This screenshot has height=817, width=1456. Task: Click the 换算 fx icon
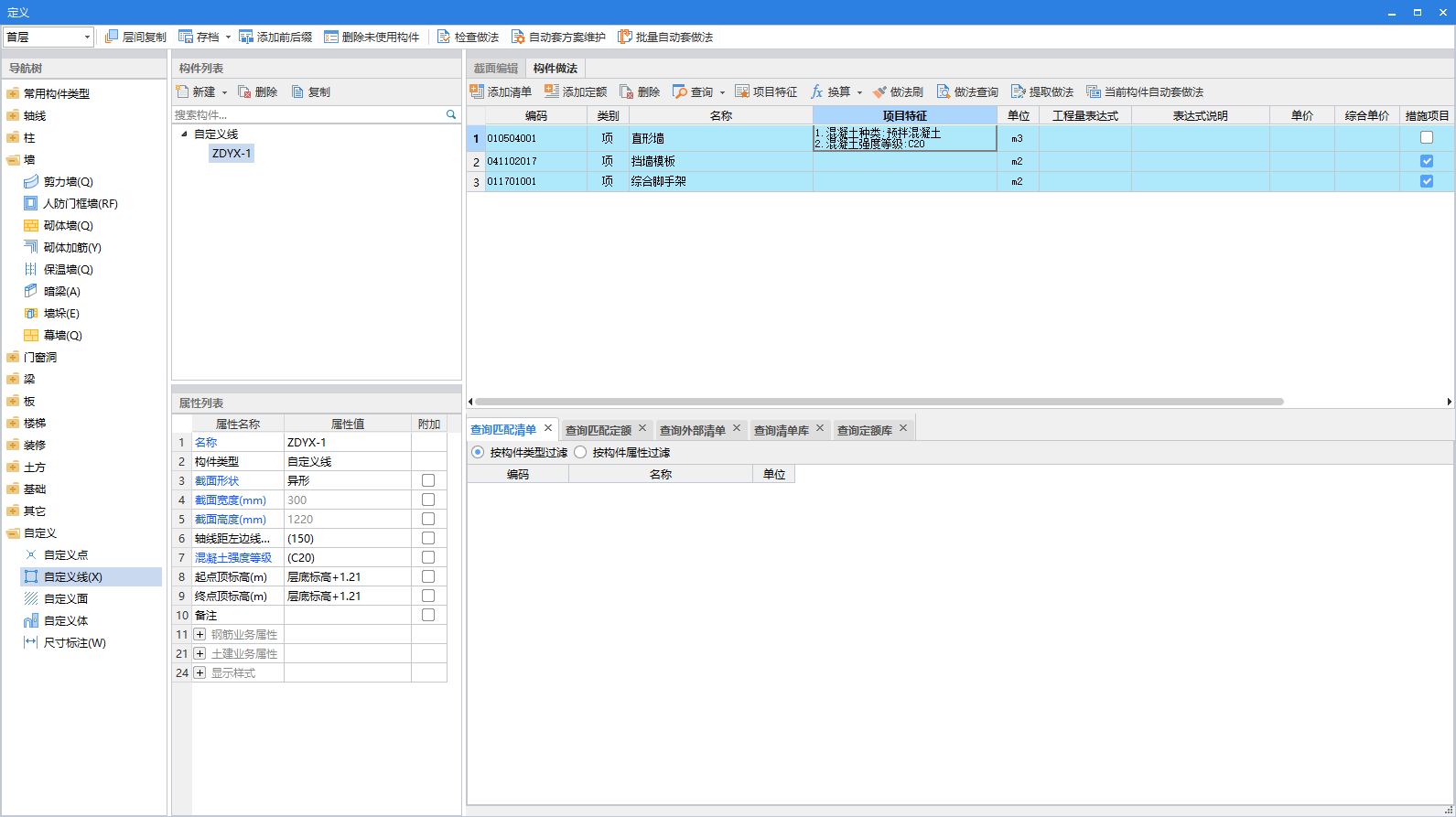[817, 91]
